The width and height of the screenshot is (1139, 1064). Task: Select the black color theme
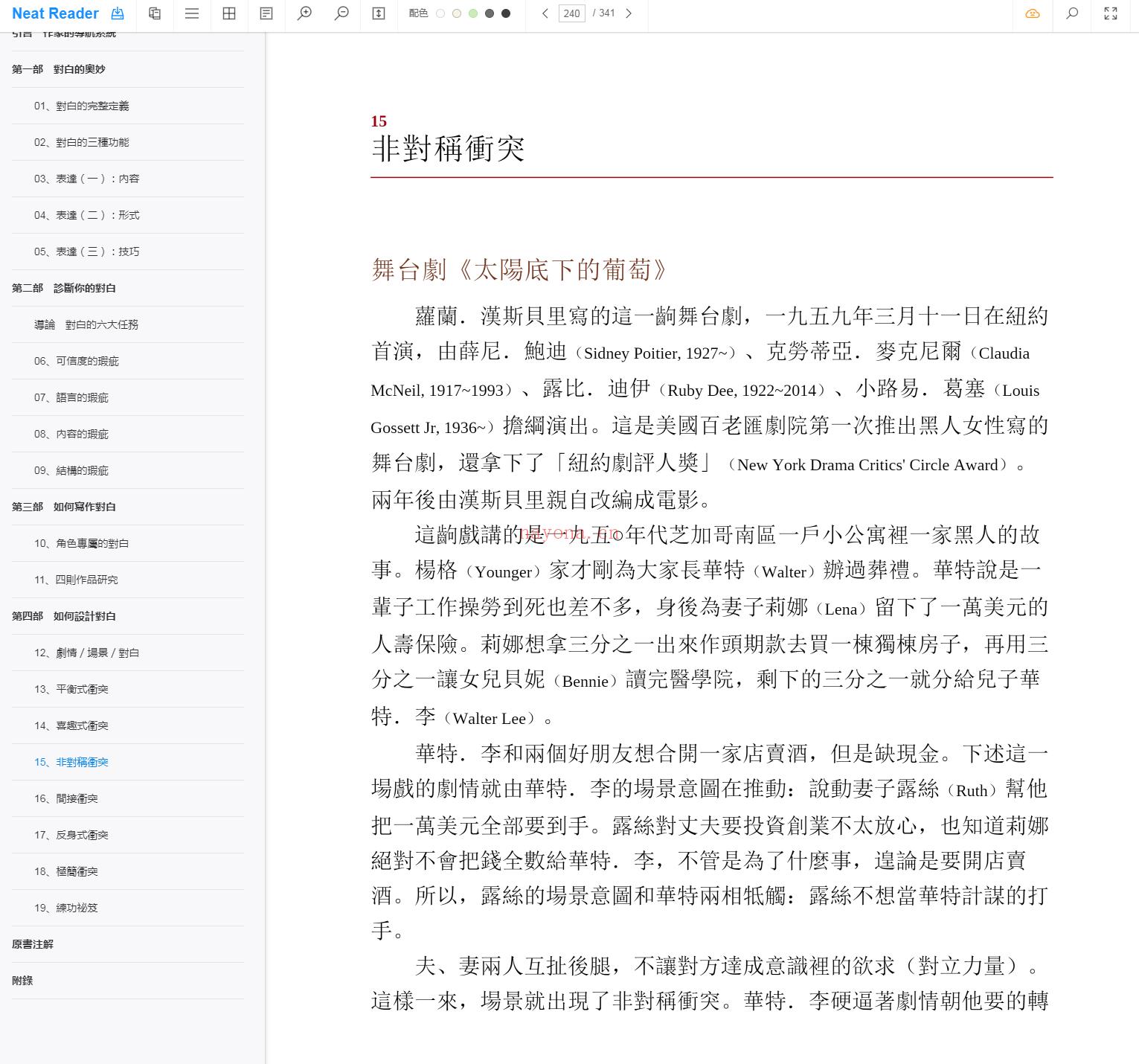[x=506, y=13]
